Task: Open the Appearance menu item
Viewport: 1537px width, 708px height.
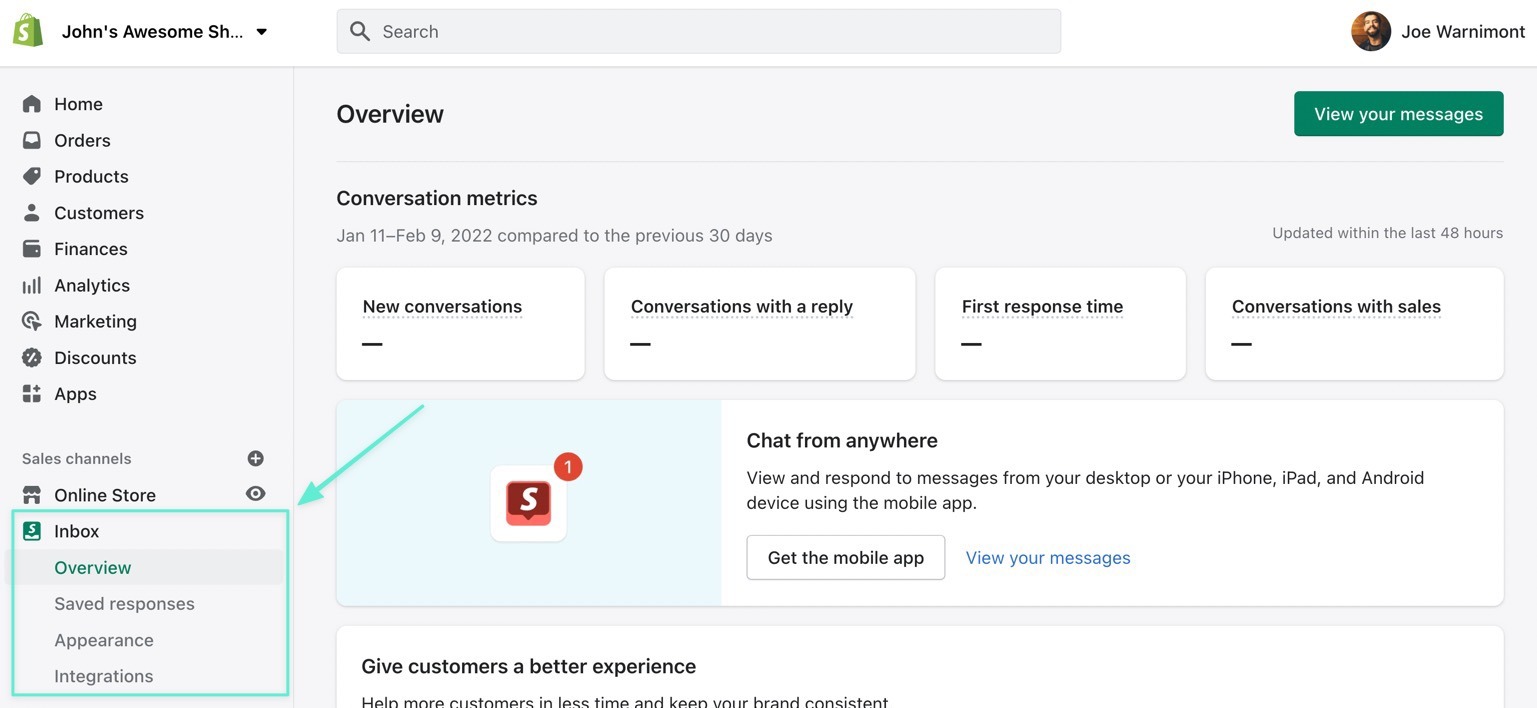Action: click(104, 640)
